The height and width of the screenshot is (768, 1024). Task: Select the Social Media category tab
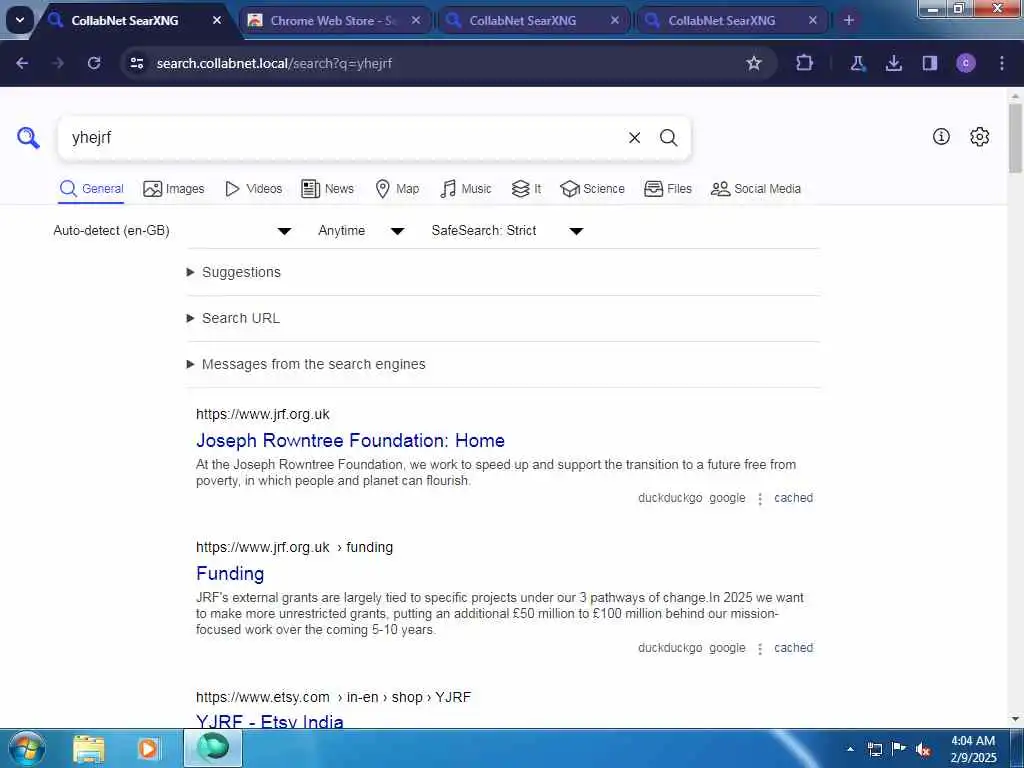[x=756, y=189]
